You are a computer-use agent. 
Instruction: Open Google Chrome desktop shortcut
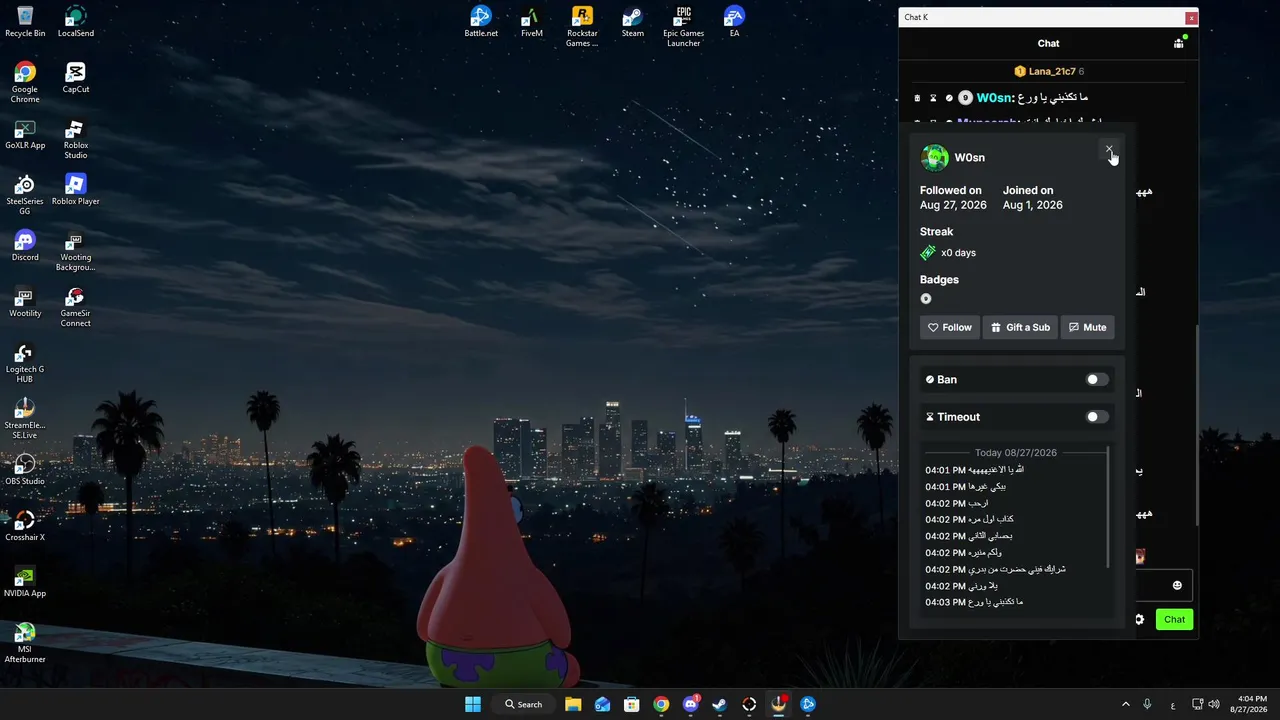pyautogui.click(x=25, y=82)
